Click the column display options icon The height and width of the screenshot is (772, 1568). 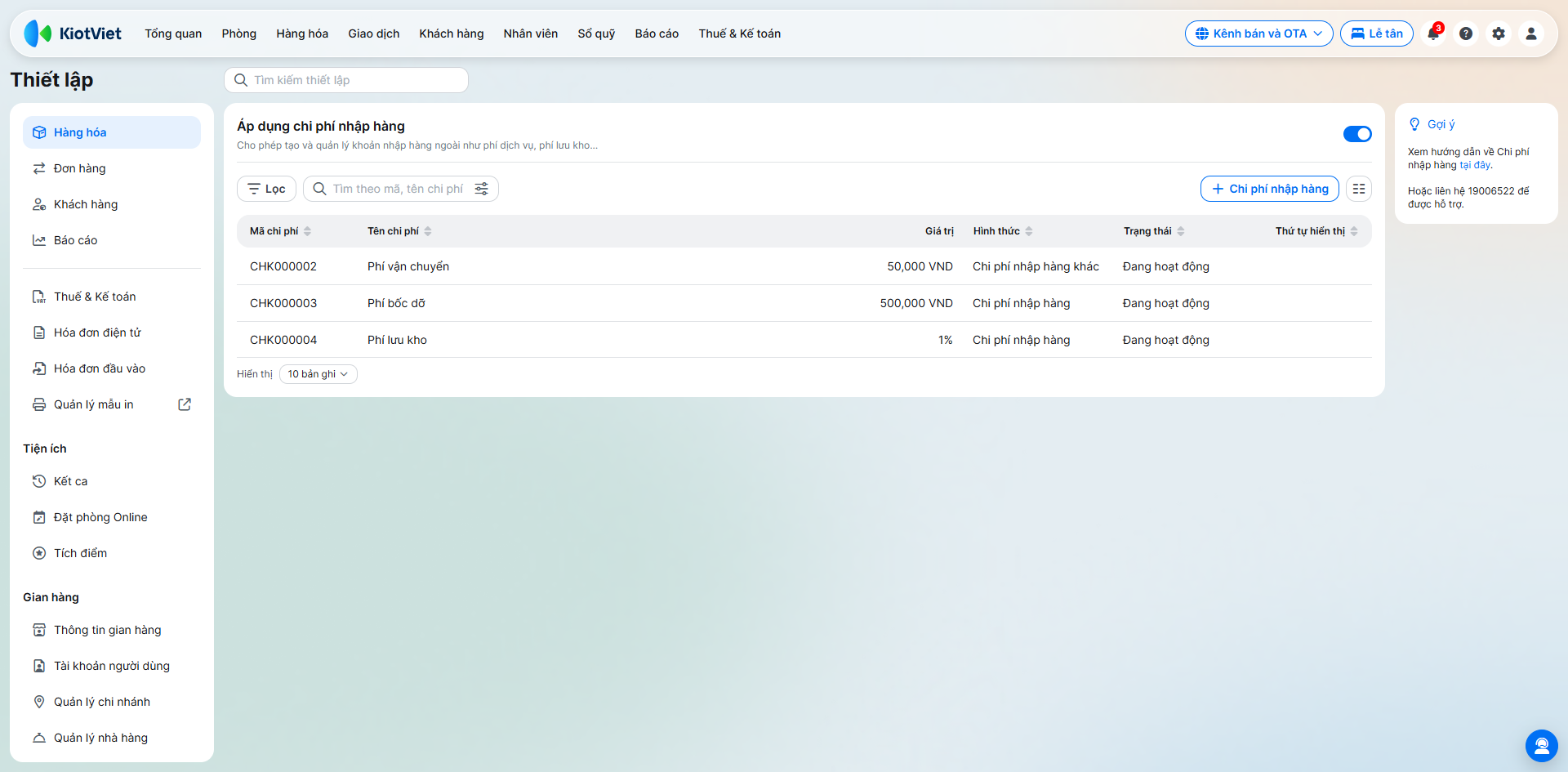click(1359, 189)
